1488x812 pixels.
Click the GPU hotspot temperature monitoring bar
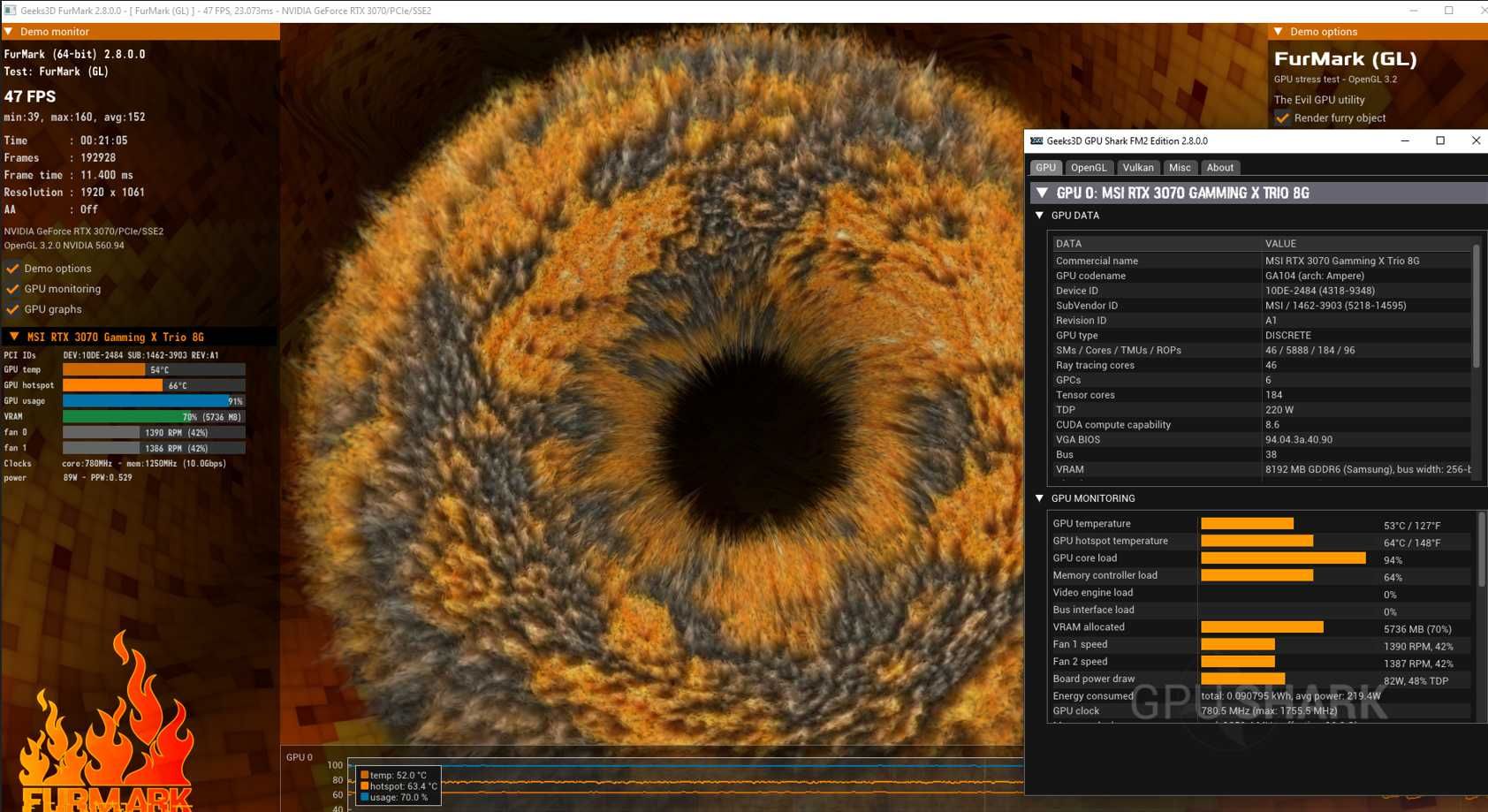[x=1256, y=541]
